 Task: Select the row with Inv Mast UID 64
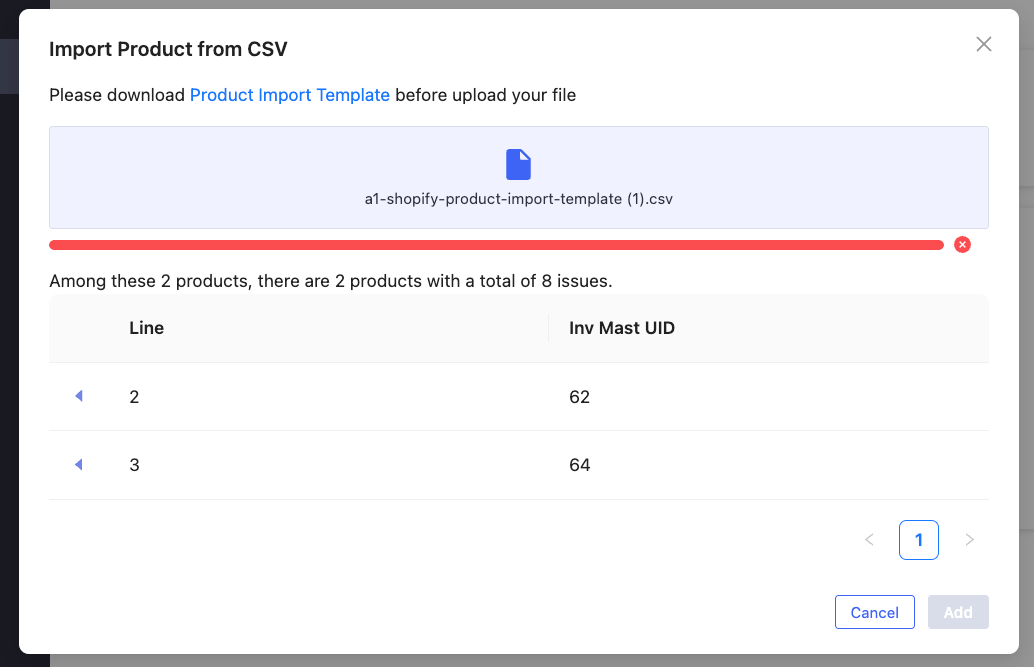point(519,465)
